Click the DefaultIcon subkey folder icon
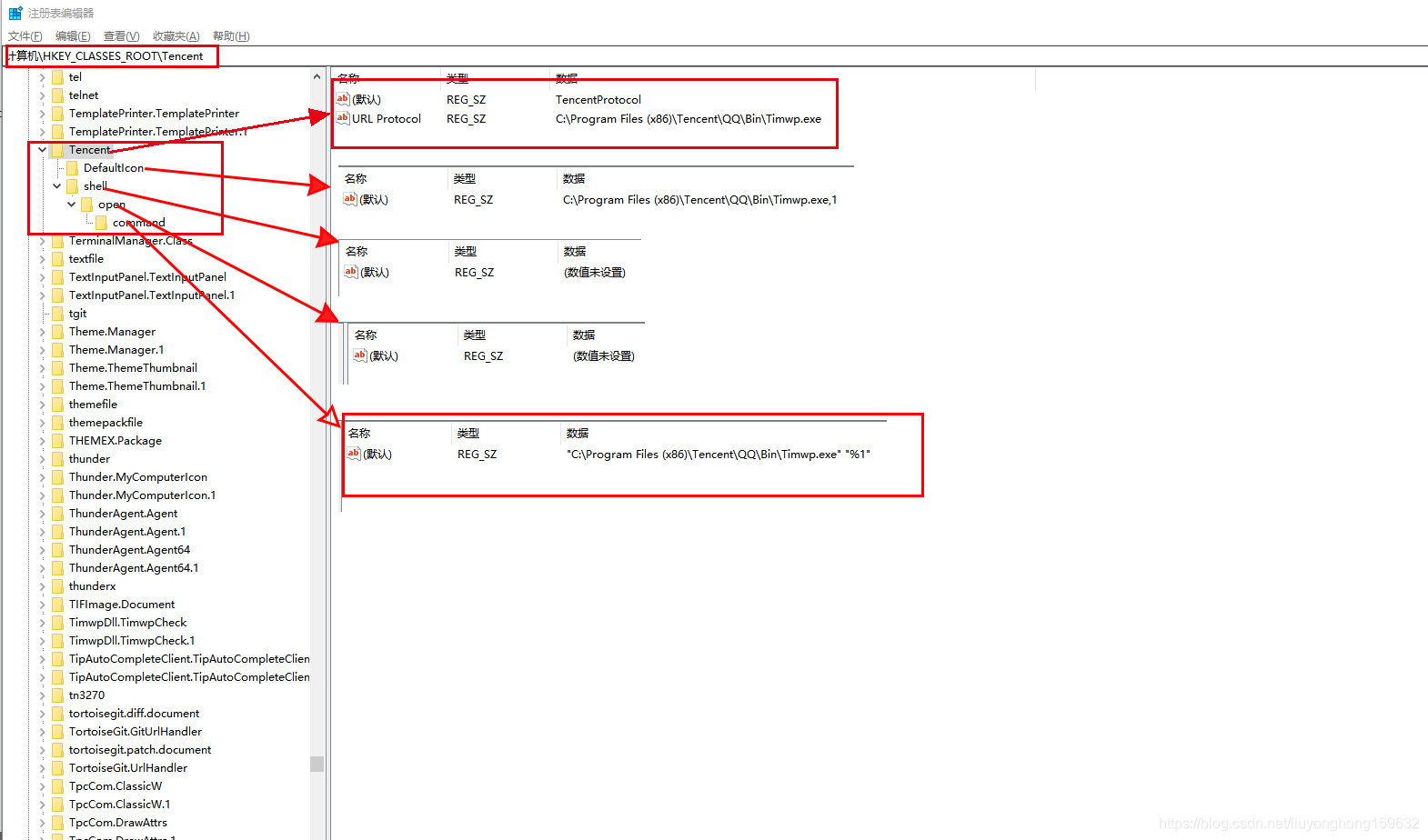Viewport: 1428px width, 840px height. [73, 168]
